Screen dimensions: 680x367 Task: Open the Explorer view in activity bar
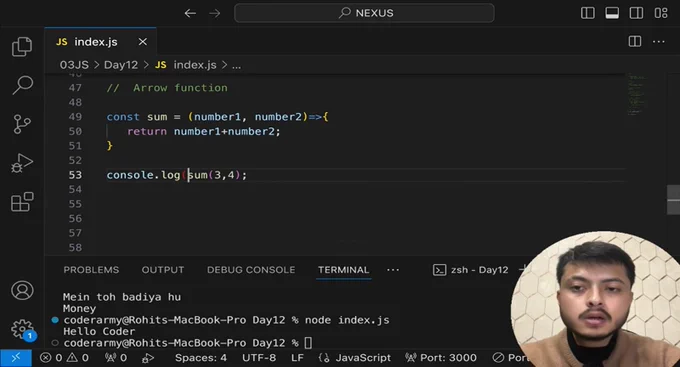22,46
